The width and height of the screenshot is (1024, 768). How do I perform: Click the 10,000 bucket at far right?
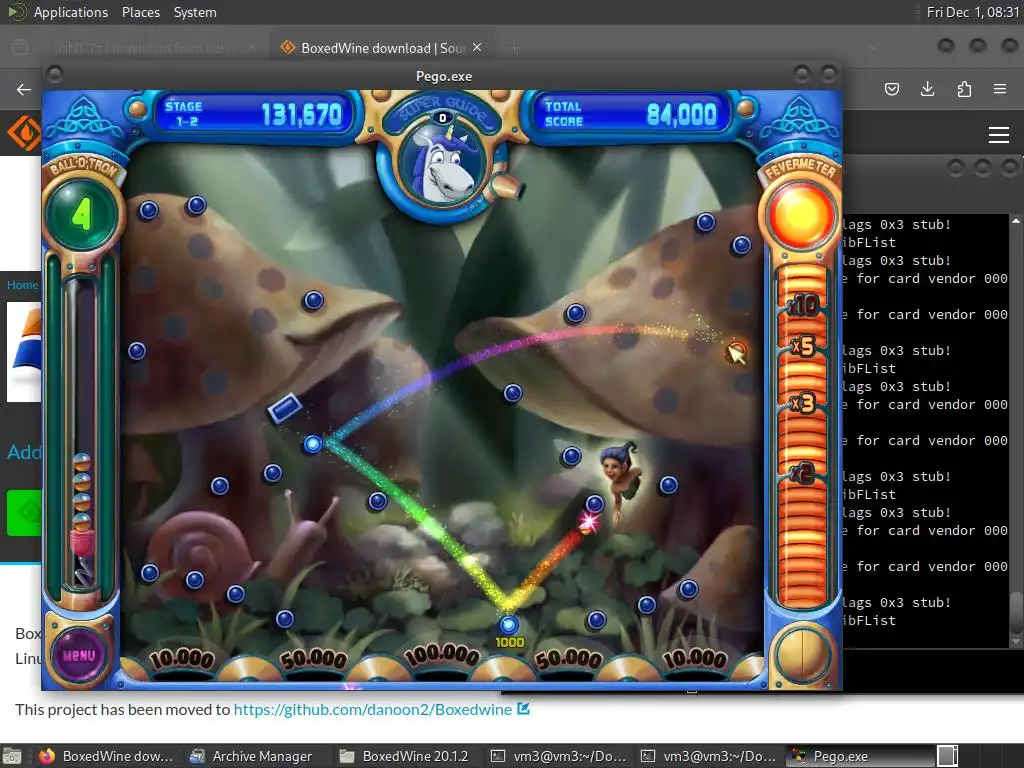pyautogui.click(x=695, y=660)
